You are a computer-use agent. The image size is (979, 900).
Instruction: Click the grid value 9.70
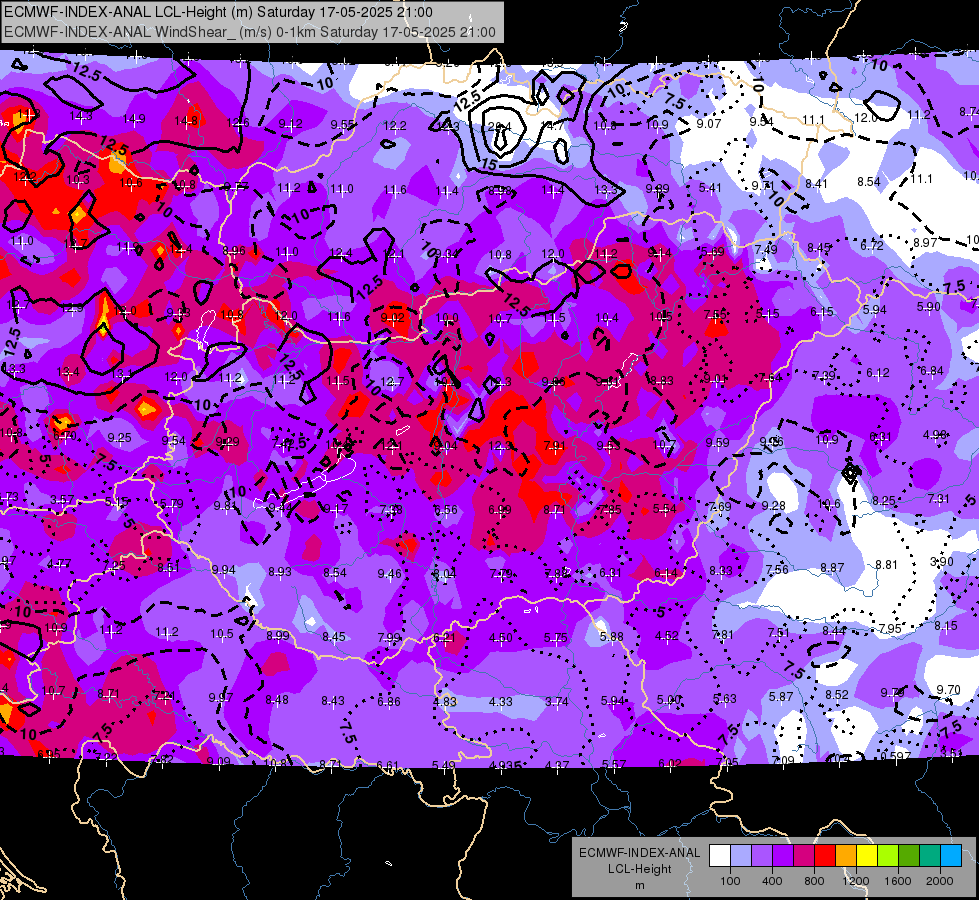click(948, 690)
